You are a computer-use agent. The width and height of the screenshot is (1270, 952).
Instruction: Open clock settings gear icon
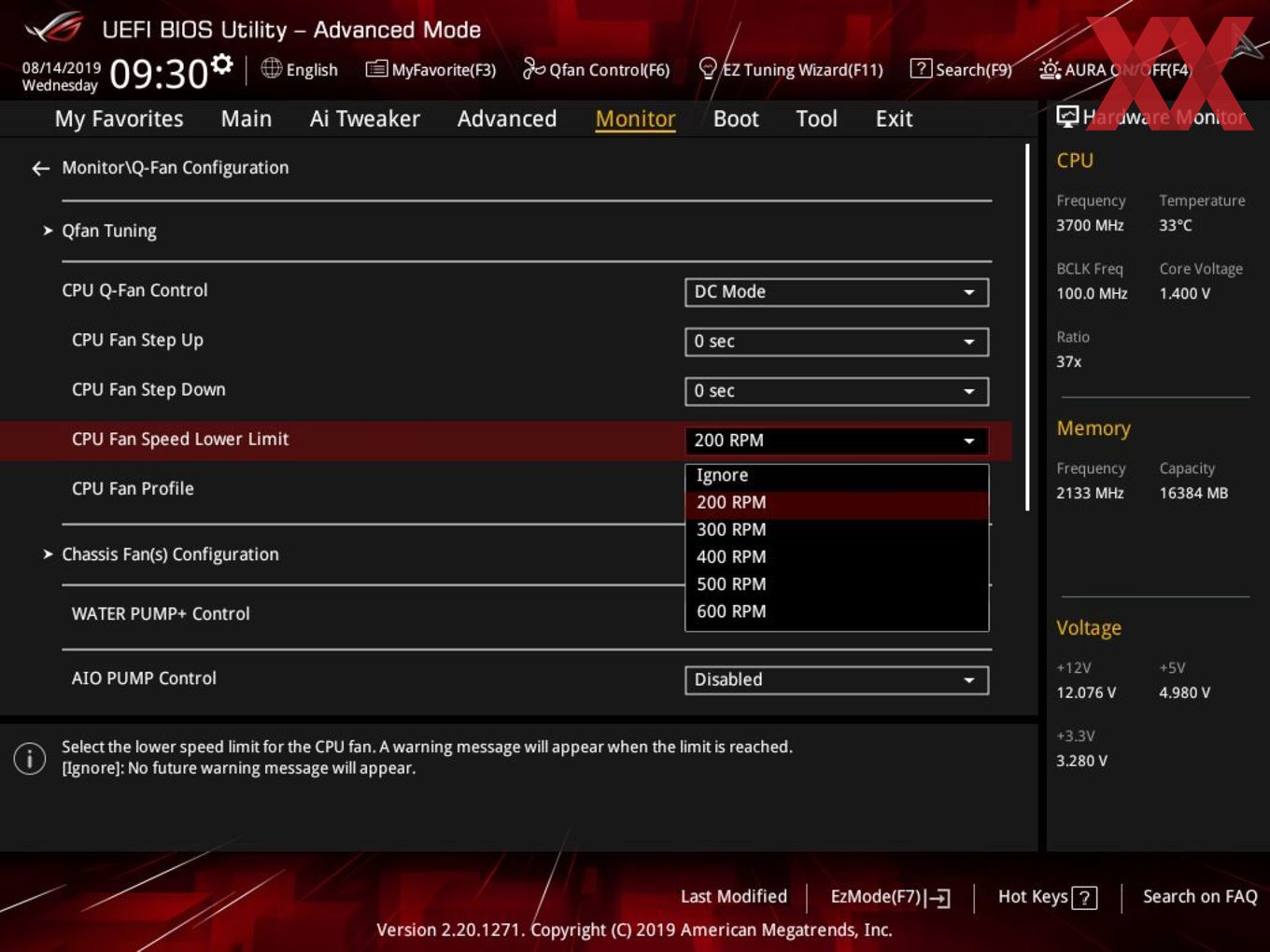[x=221, y=63]
